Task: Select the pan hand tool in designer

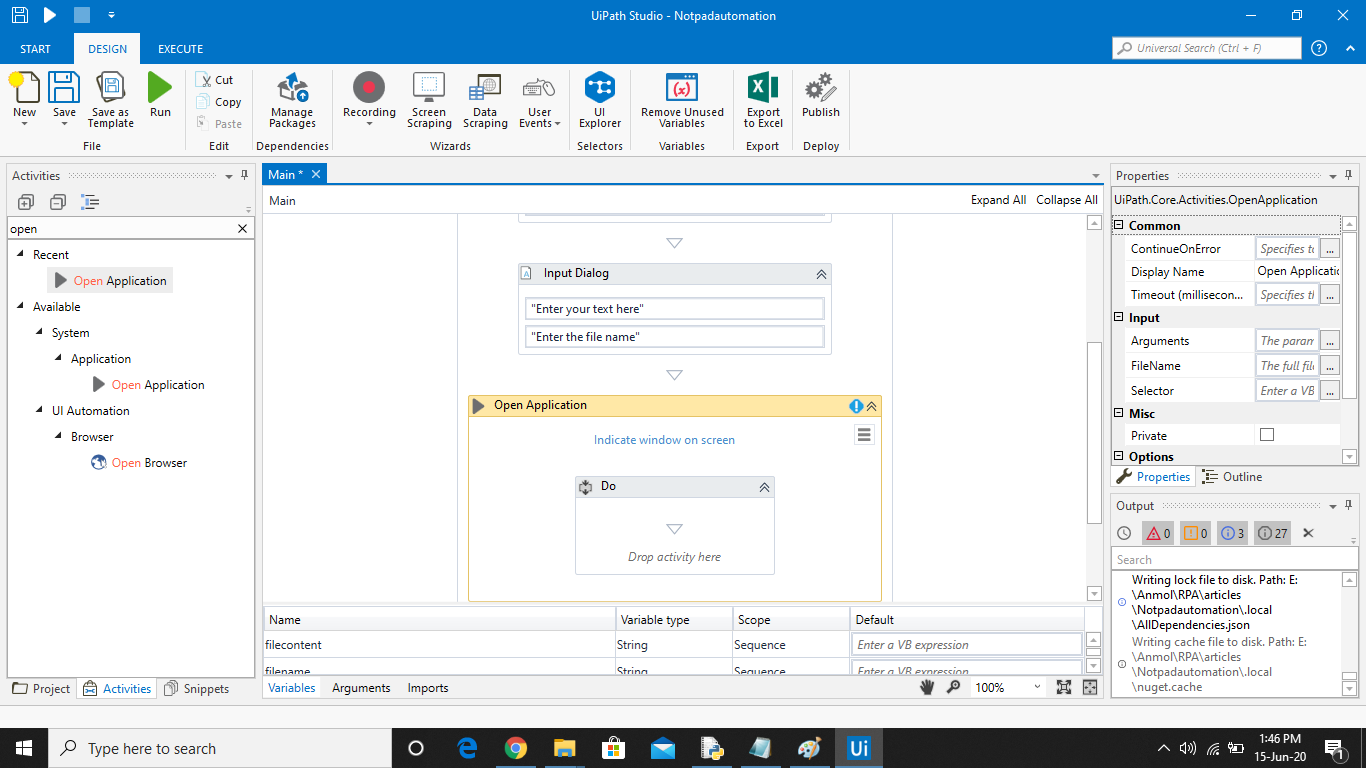Action: point(927,687)
